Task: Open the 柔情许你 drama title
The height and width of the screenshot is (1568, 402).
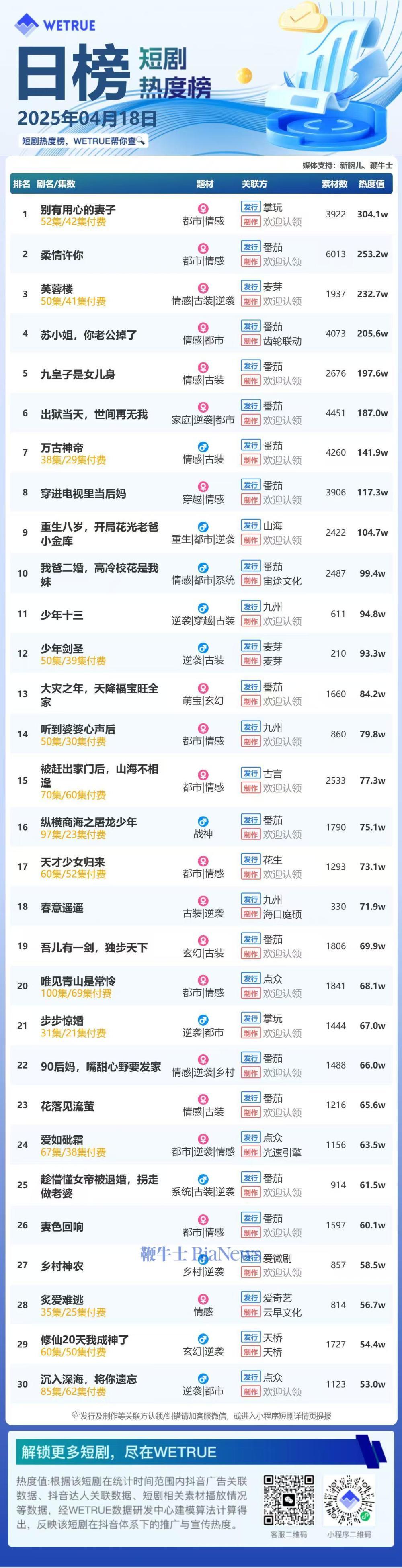Action: [62, 255]
